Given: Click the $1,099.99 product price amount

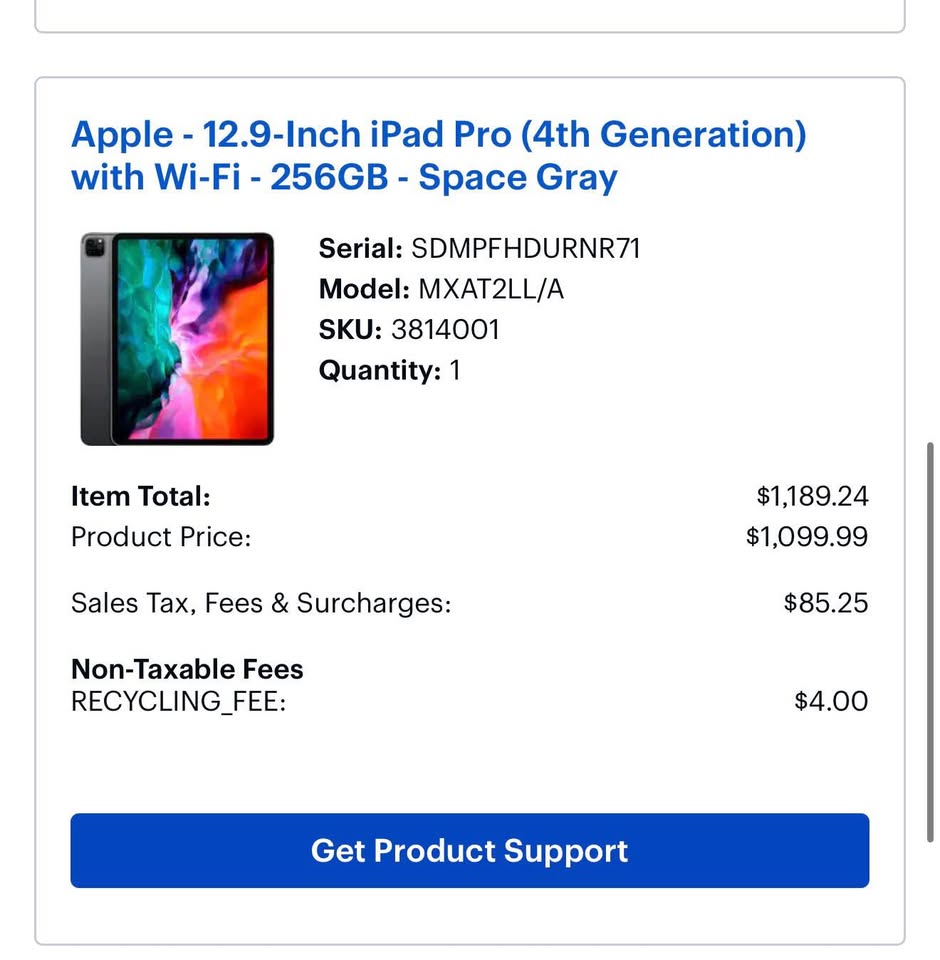Looking at the screenshot, I should (x=806, y=537).
